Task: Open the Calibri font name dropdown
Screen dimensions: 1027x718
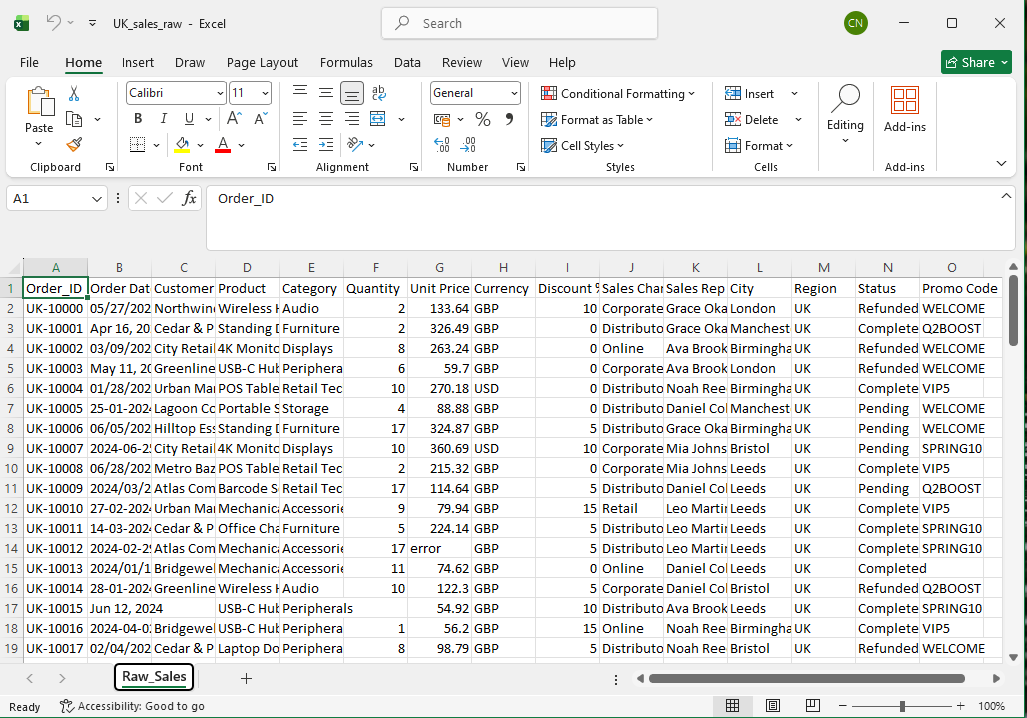Action: click(220, 93)
